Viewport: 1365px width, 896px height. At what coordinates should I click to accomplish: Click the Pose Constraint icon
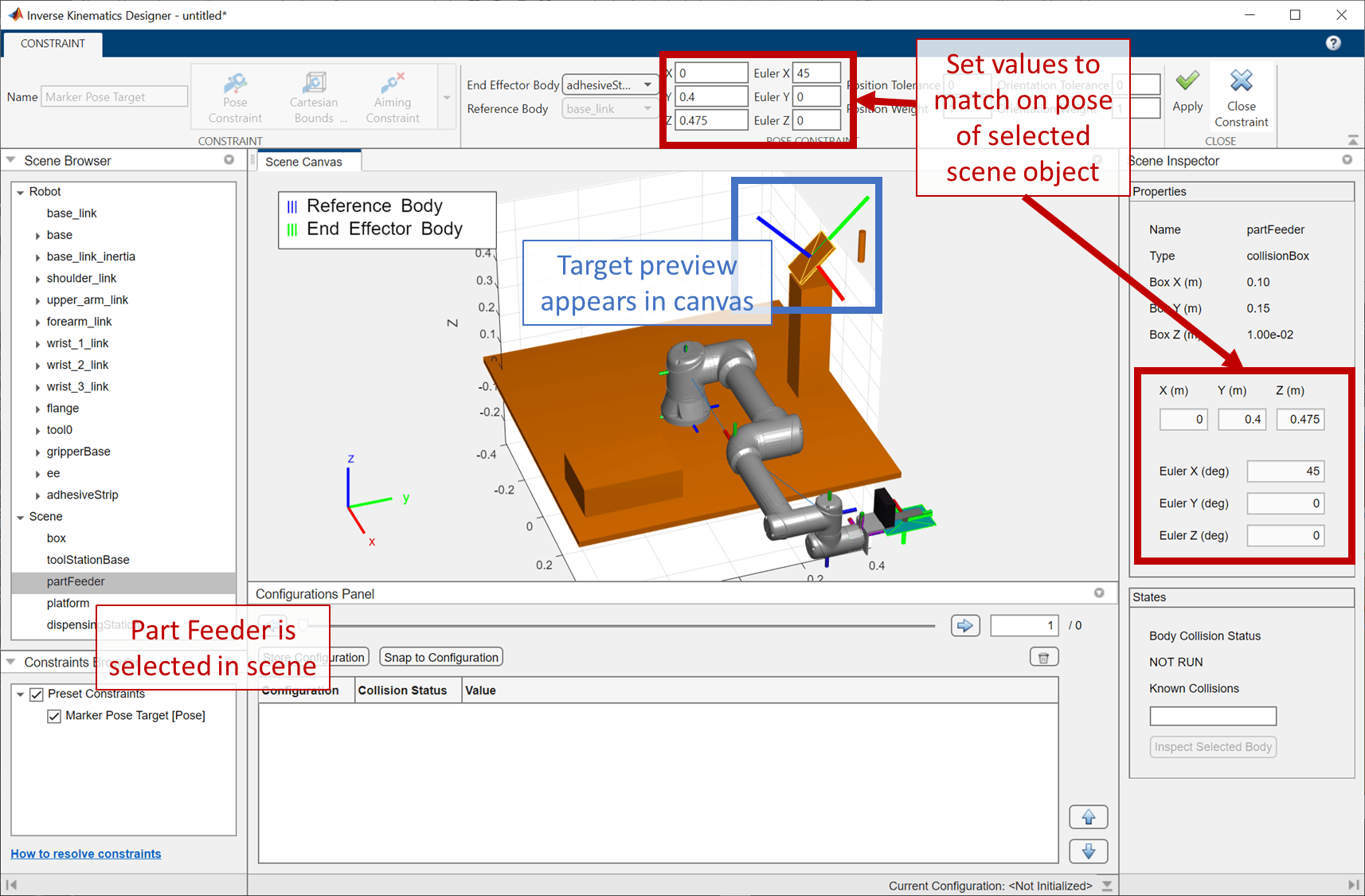(x=235, y=83)
